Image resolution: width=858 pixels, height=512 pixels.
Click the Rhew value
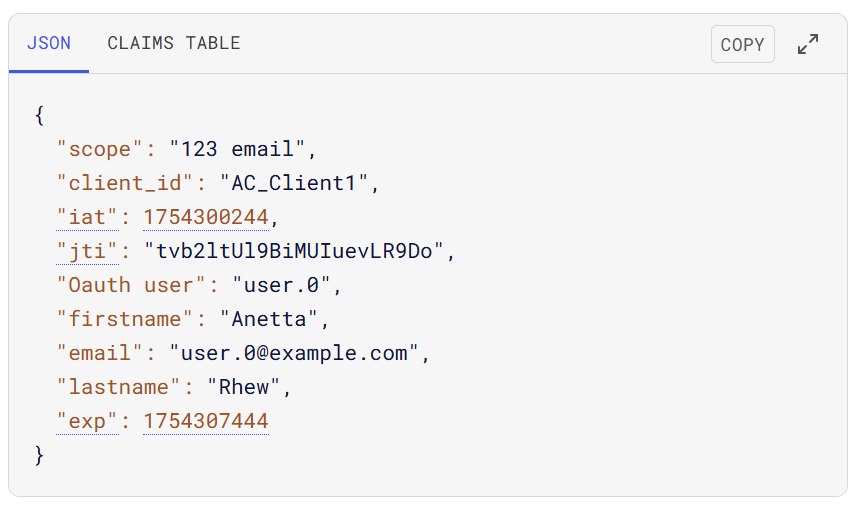[x=244, y=387]
